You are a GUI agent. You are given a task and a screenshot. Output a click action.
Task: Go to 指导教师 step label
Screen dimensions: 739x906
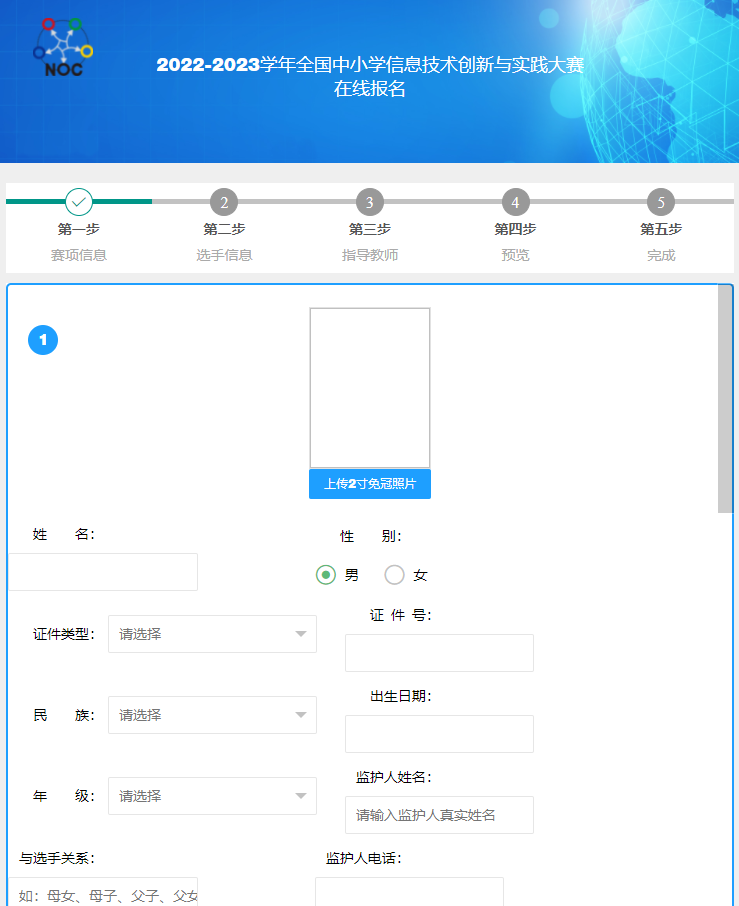(370, 255)
